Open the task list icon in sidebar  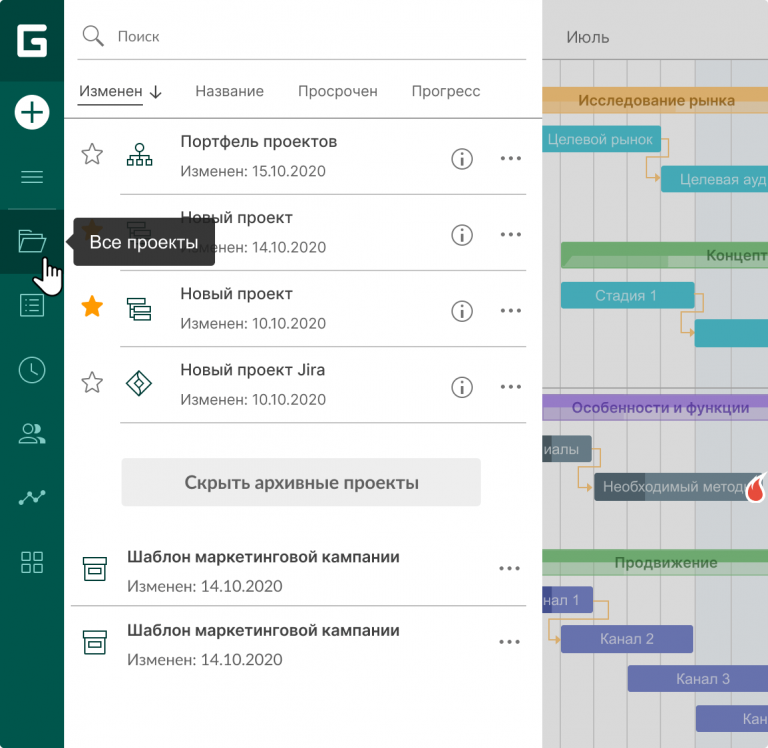[32, 305]
